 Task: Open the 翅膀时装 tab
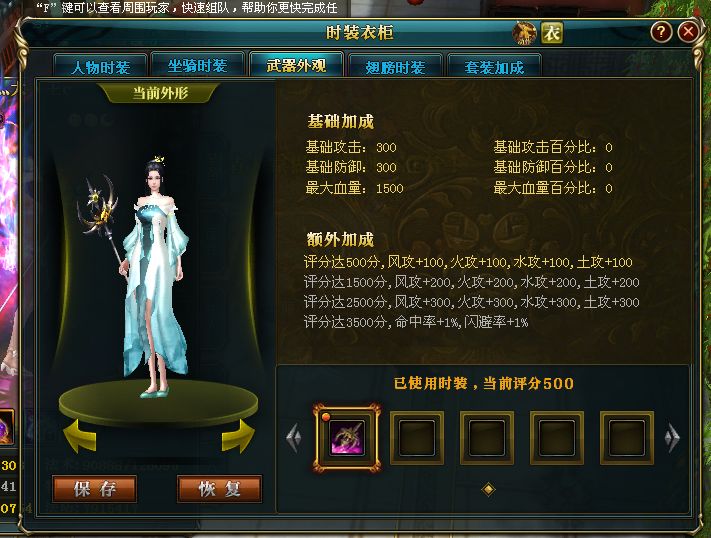pyautogui.click(x=395, y=66)
